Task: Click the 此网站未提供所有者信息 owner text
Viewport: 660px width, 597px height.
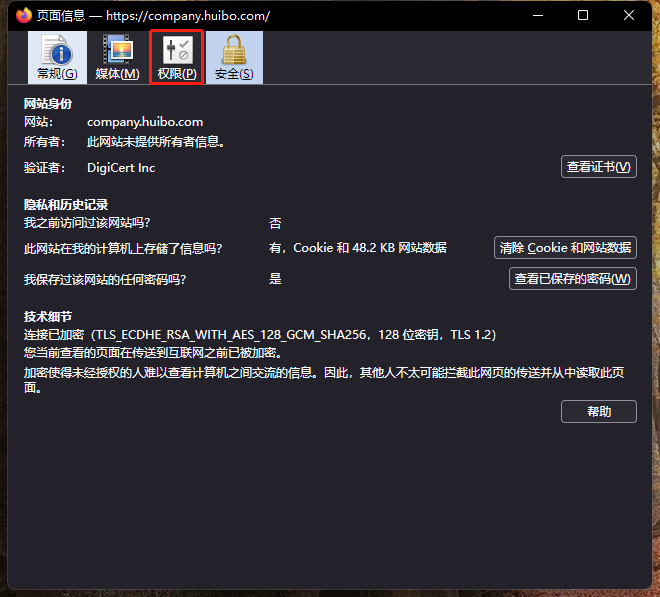Action: coord(155,142)
